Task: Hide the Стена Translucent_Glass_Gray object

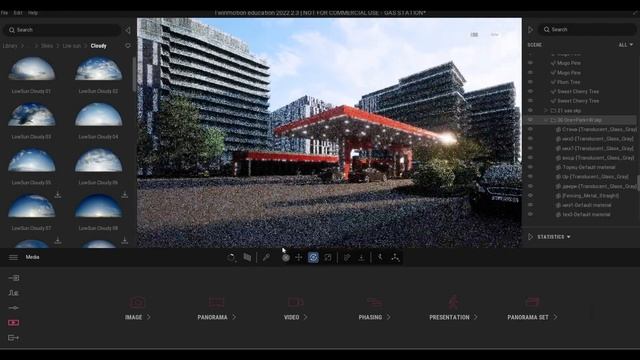Action: tap(530, 129)
